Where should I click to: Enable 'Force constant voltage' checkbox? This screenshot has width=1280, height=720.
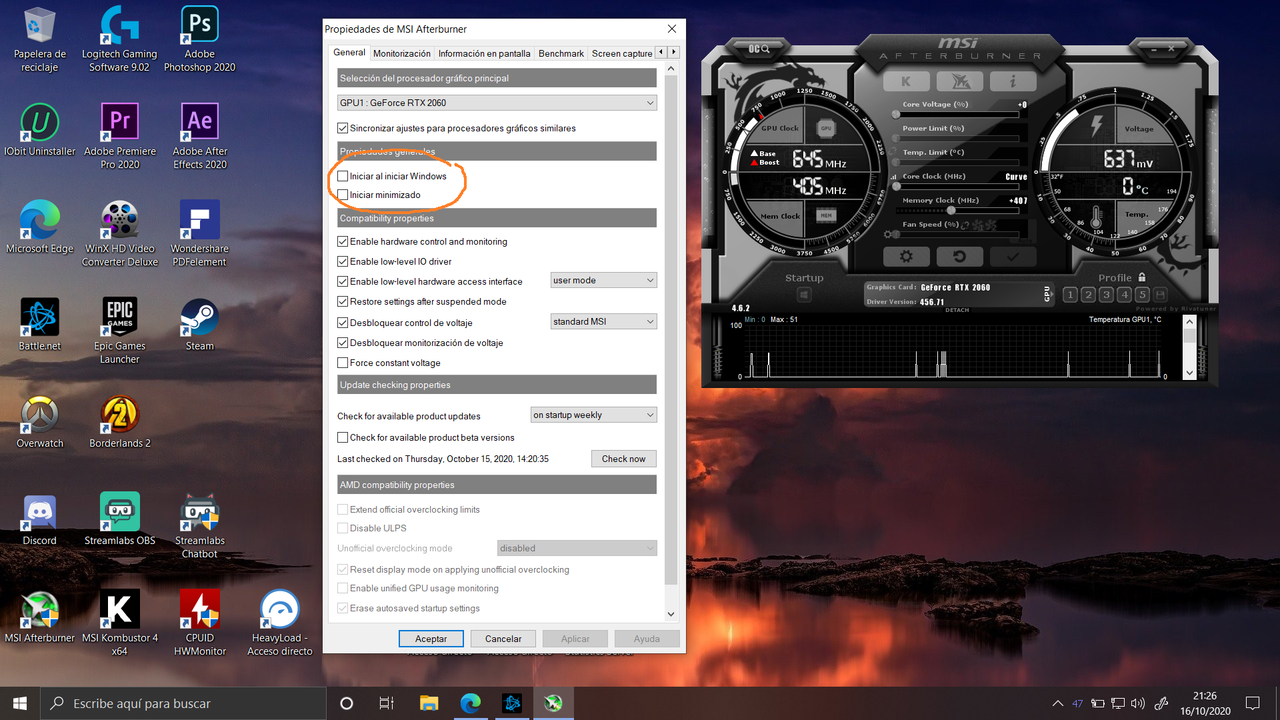[343, 363]
